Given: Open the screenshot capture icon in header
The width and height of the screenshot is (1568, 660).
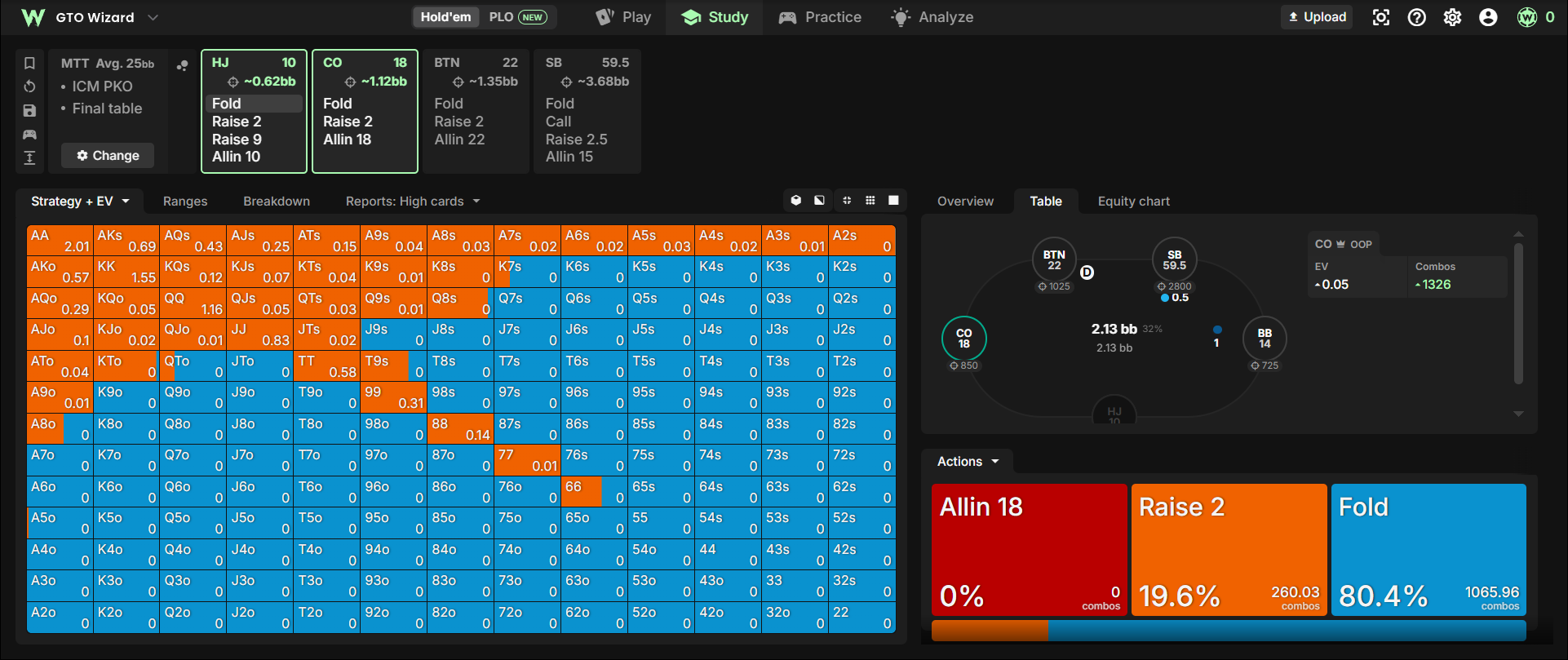Looking at the screenshot, I should [x=1381, y=17].
